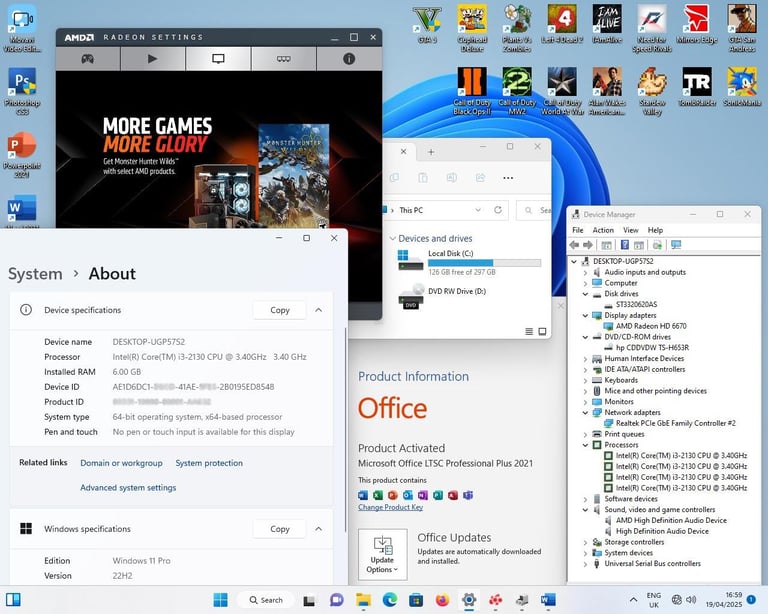Open the Gaming tab in Radeon Settings

point(88,59)
